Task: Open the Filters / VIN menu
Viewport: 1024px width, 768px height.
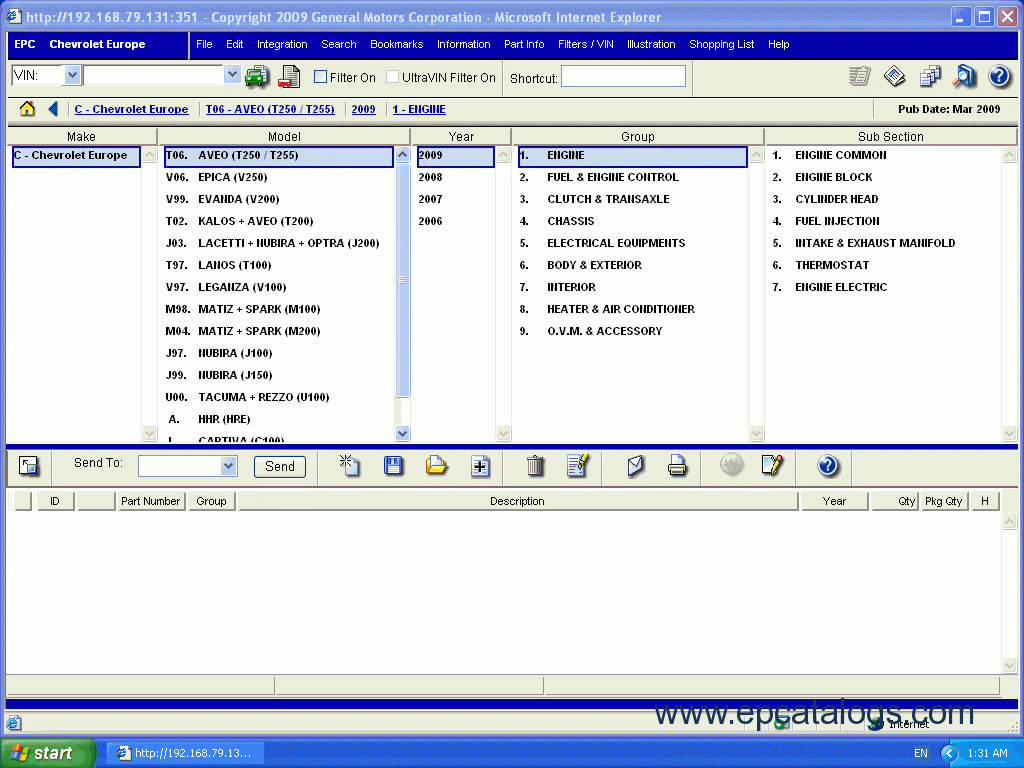Action: (586, 44)
